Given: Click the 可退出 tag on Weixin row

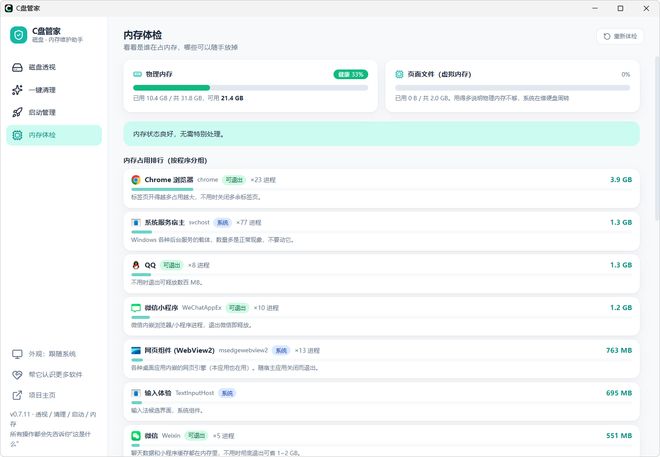Looking at the screenshot, I should tap(196, 436).
